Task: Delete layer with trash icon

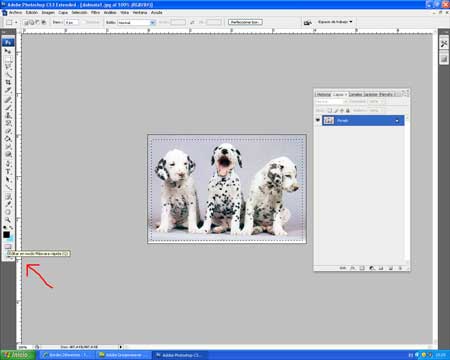Action: click(x=400, y=268)
